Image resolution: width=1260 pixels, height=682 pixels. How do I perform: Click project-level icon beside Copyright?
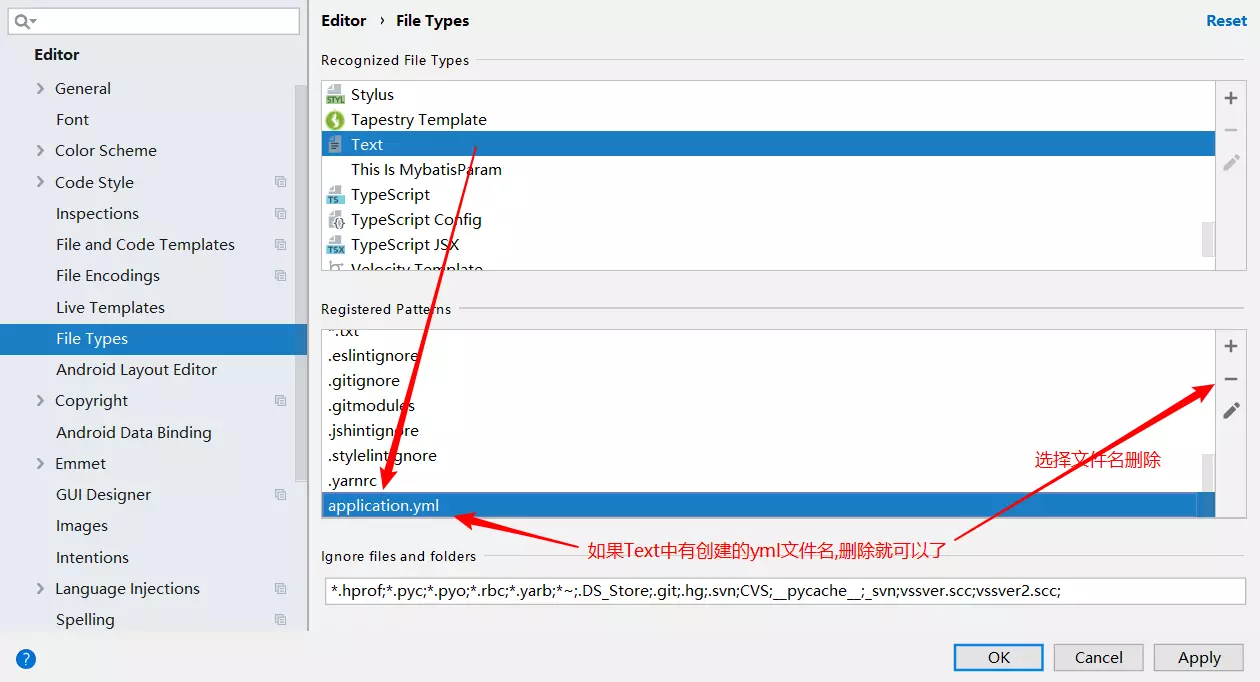[x=281, y=400]
